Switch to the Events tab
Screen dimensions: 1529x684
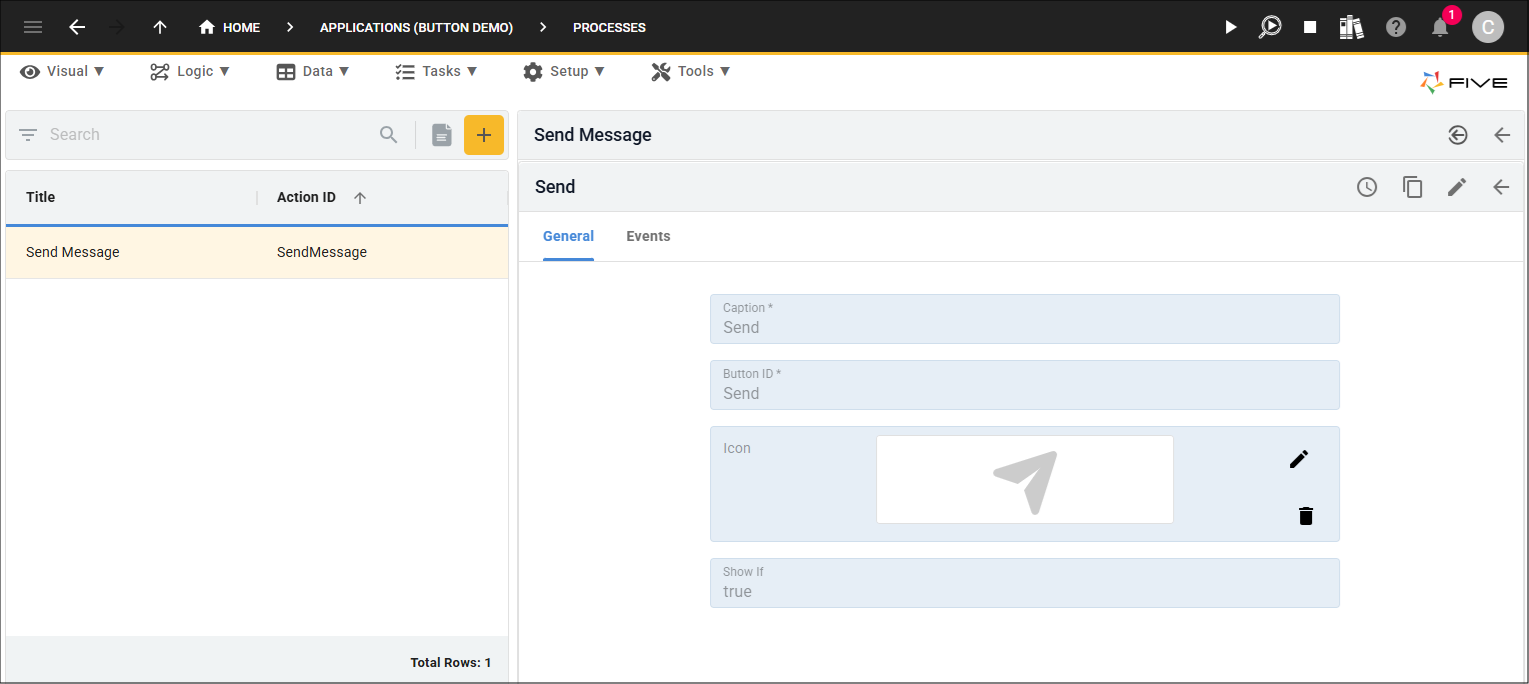point(648,237)
